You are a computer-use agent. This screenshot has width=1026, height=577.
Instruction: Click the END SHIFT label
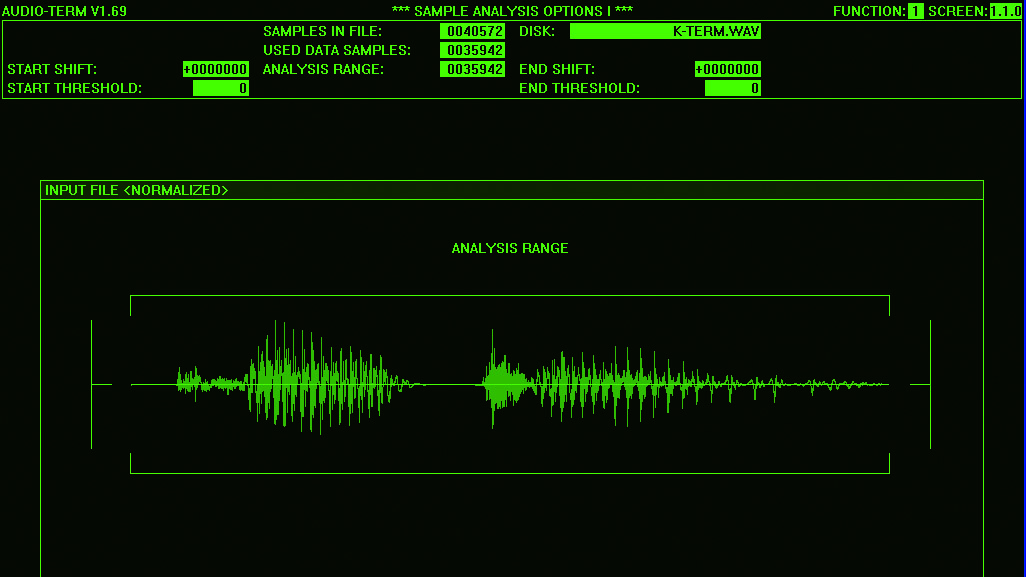(x=557, y=69)
